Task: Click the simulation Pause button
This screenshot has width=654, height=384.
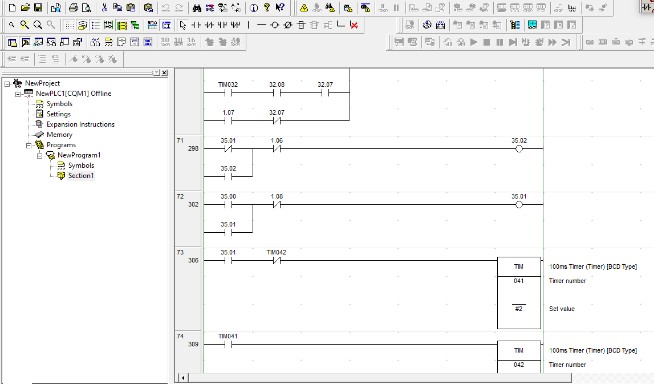Action: point(500,42)
